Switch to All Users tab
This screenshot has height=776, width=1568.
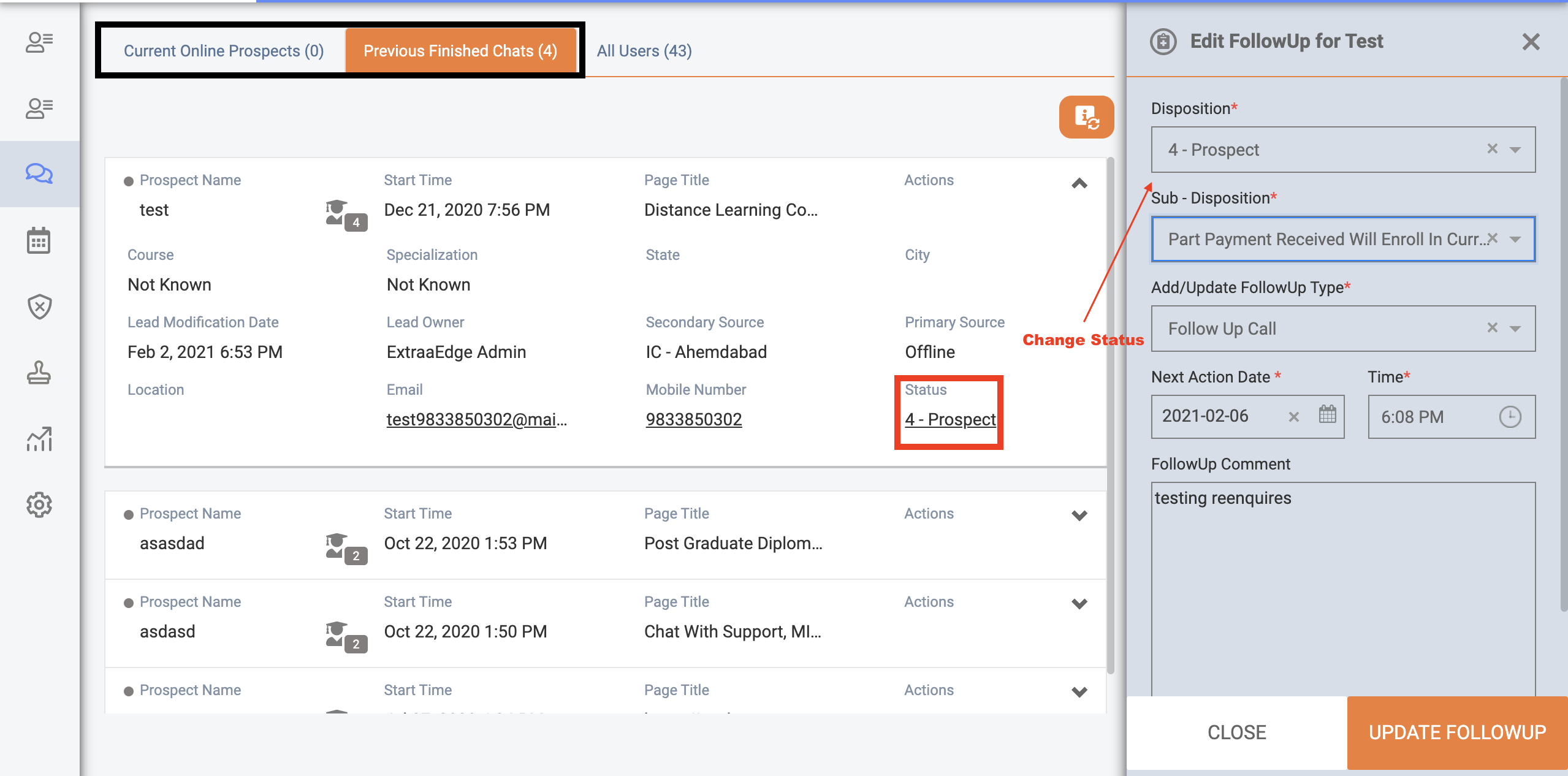tap(644, 51)
